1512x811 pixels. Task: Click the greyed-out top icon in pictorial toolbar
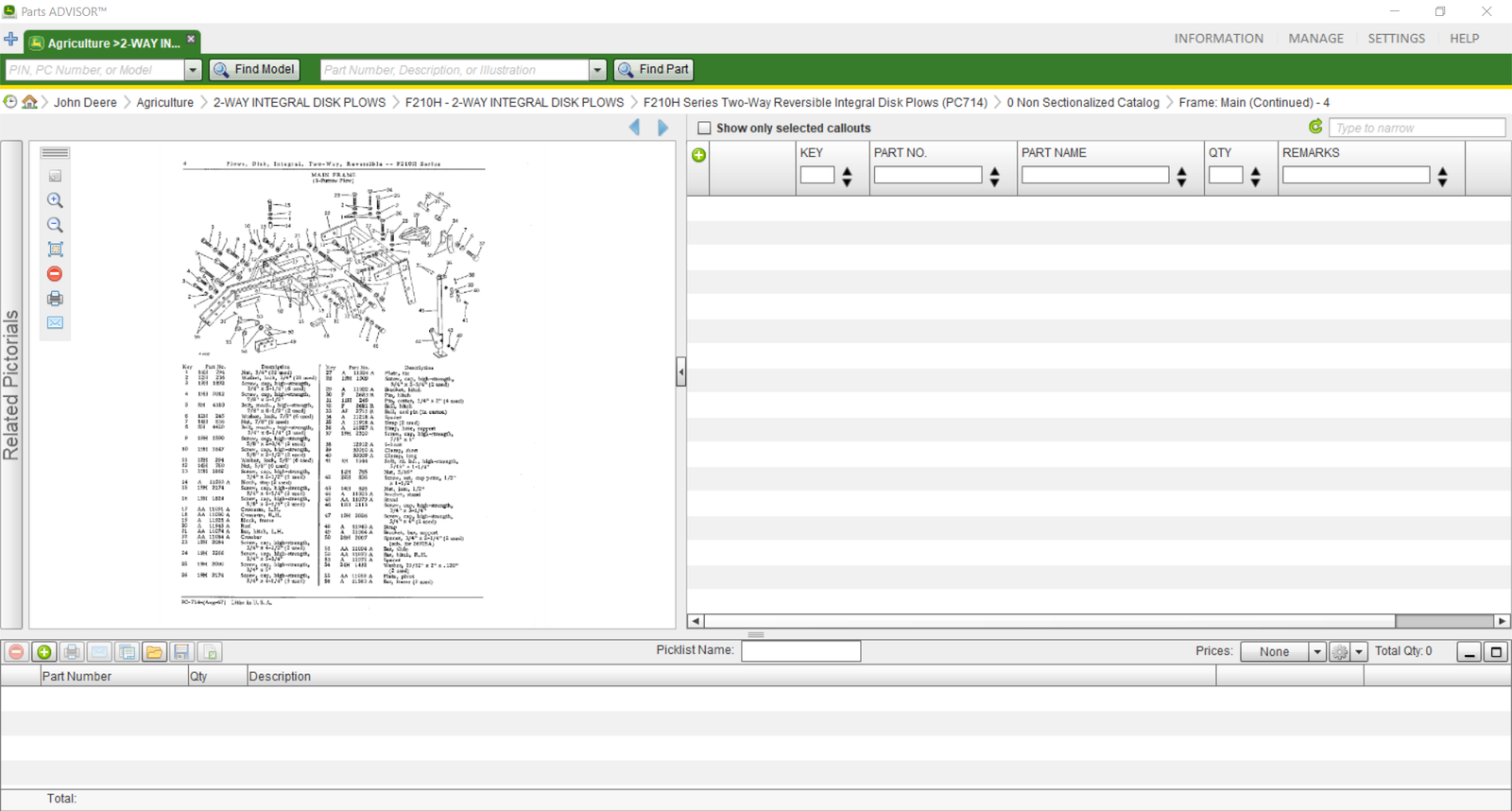tap(55, 176)
